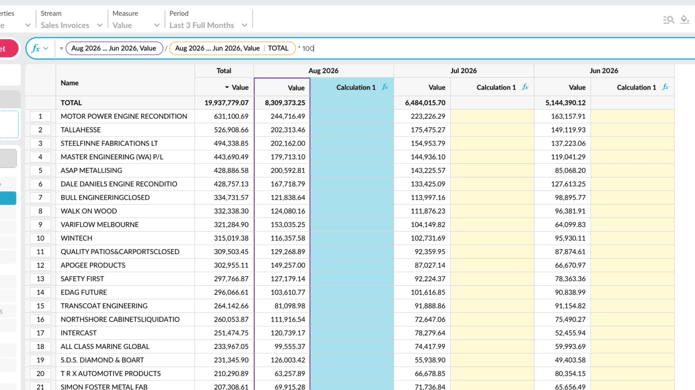Select row QUALITY PATIOS&CARPORTSCLOSED

pyautogui.click(x=120, y=252)
